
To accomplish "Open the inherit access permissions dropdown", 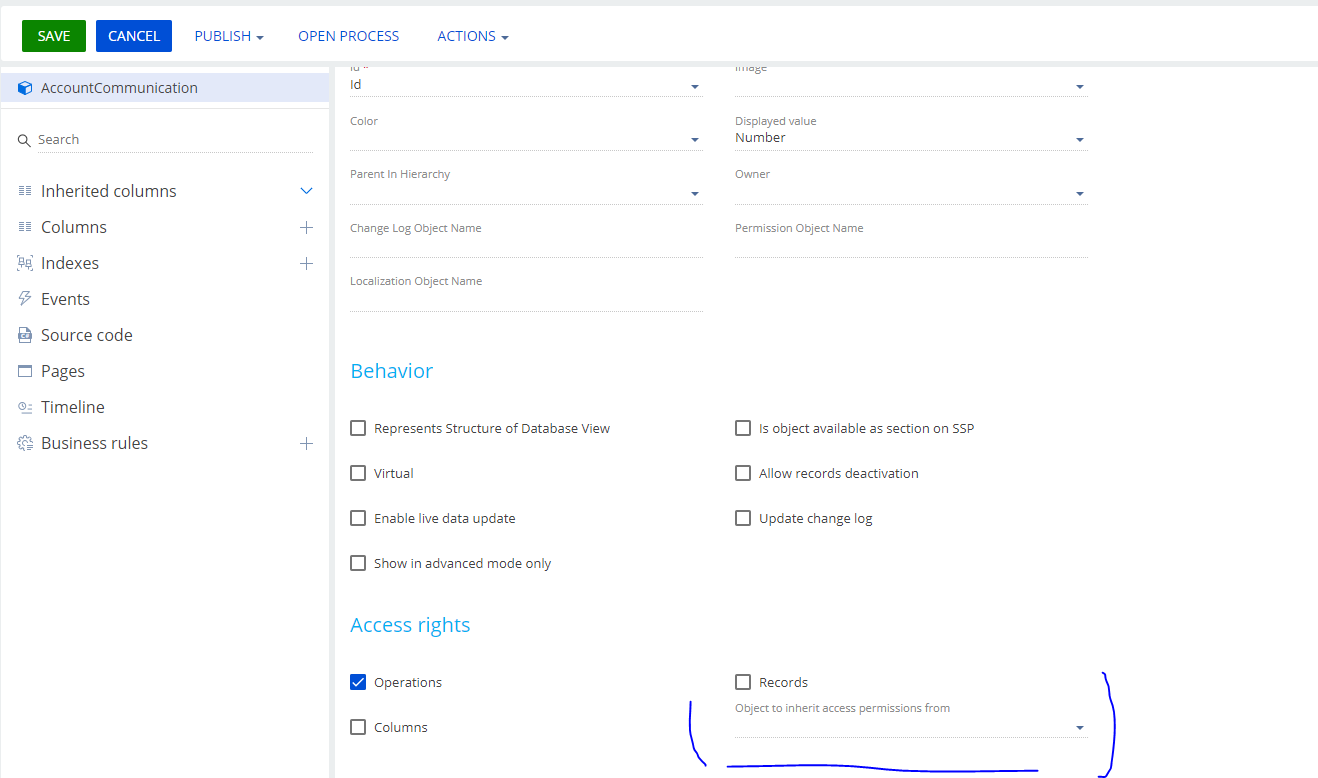I will pyautogui.click(x=1079, y=727).
